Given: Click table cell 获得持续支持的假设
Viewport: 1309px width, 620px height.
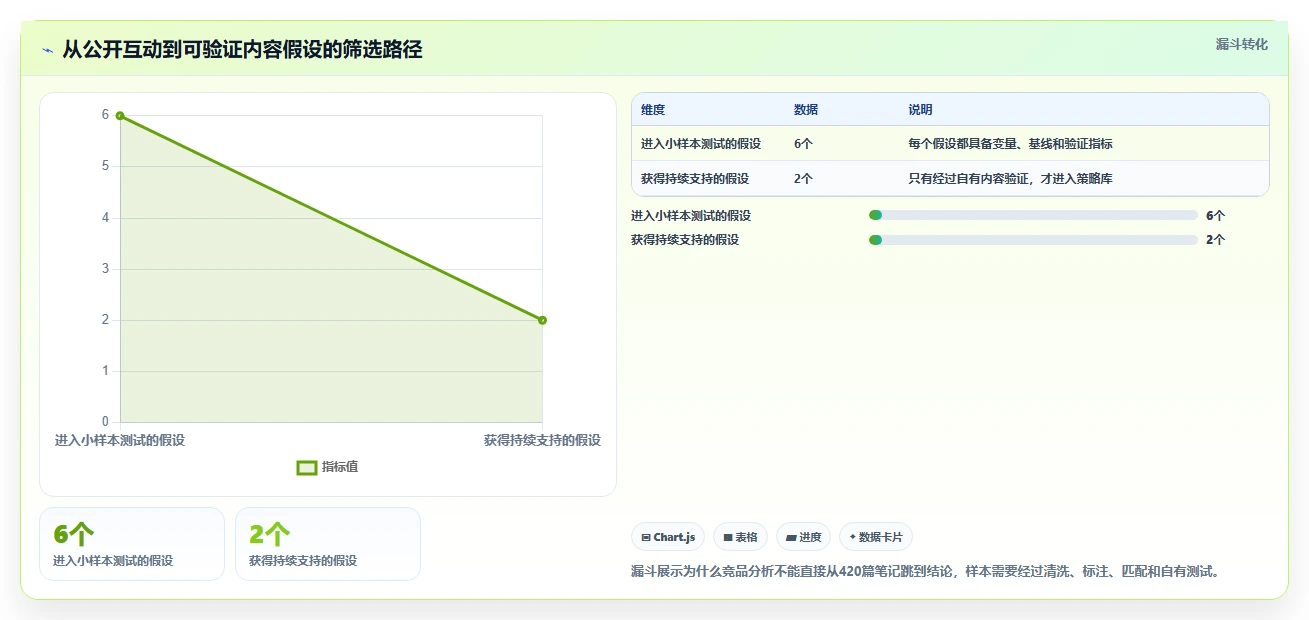Looking at the screenshot, I should click(x=695, y=179).
